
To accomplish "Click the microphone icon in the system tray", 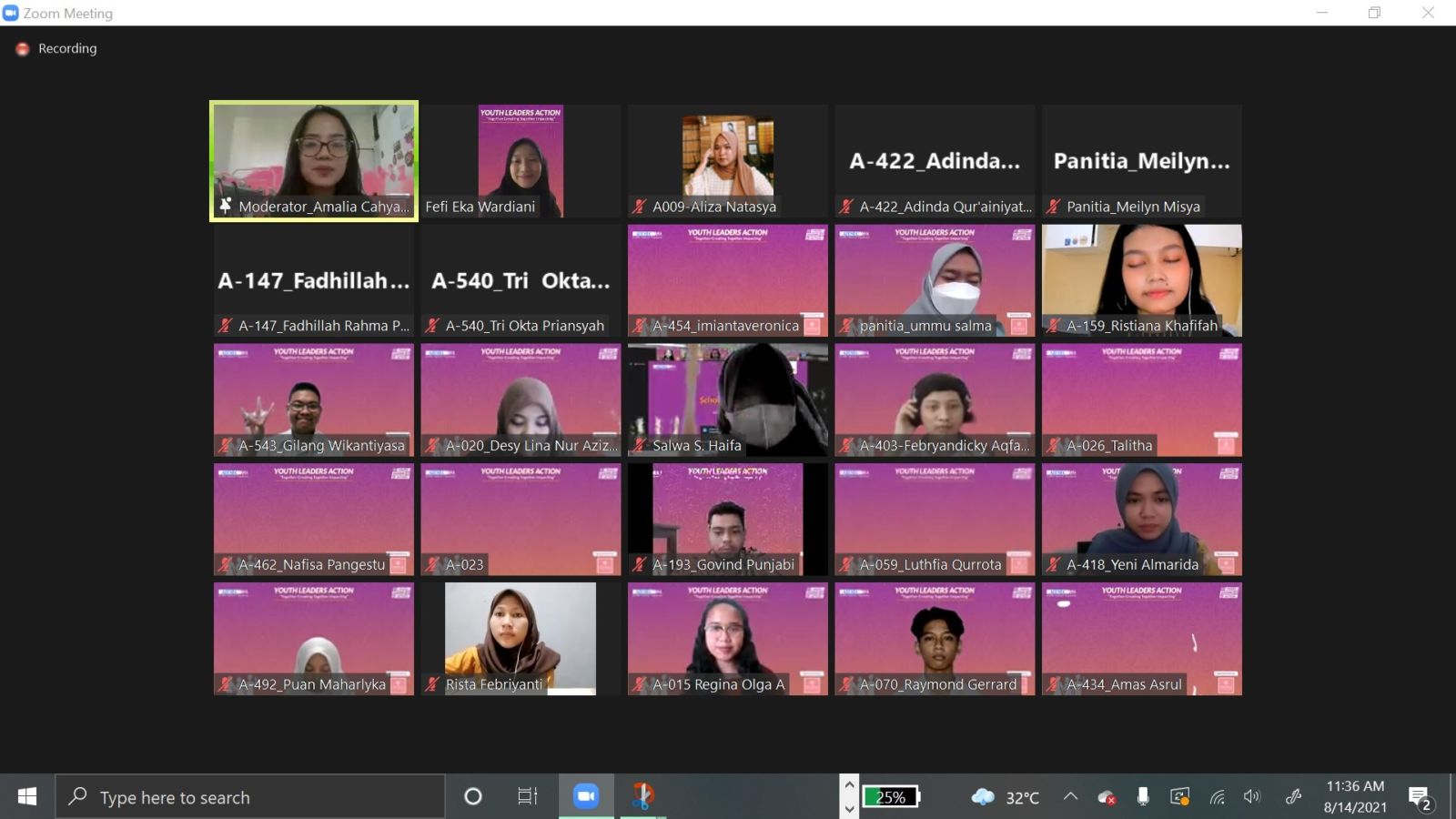I will pos(1144,795).
